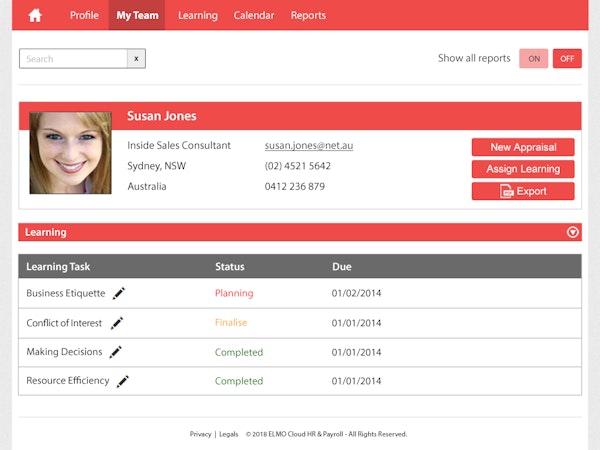Click into the Search field
600x450 pixels.
pyautogui.click(x=73, y=59)
